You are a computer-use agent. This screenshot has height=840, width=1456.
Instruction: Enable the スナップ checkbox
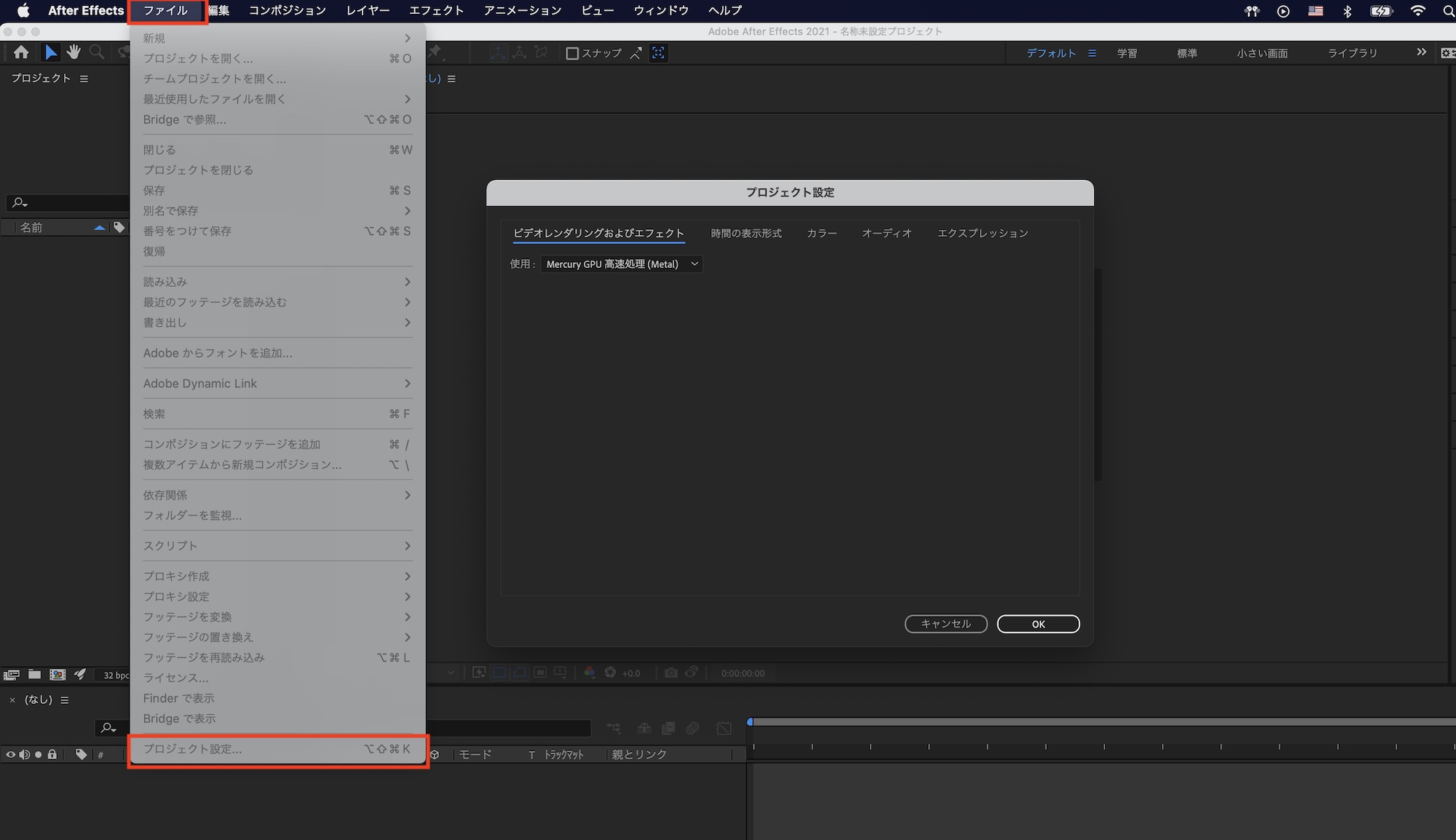[x=572, y=53]
